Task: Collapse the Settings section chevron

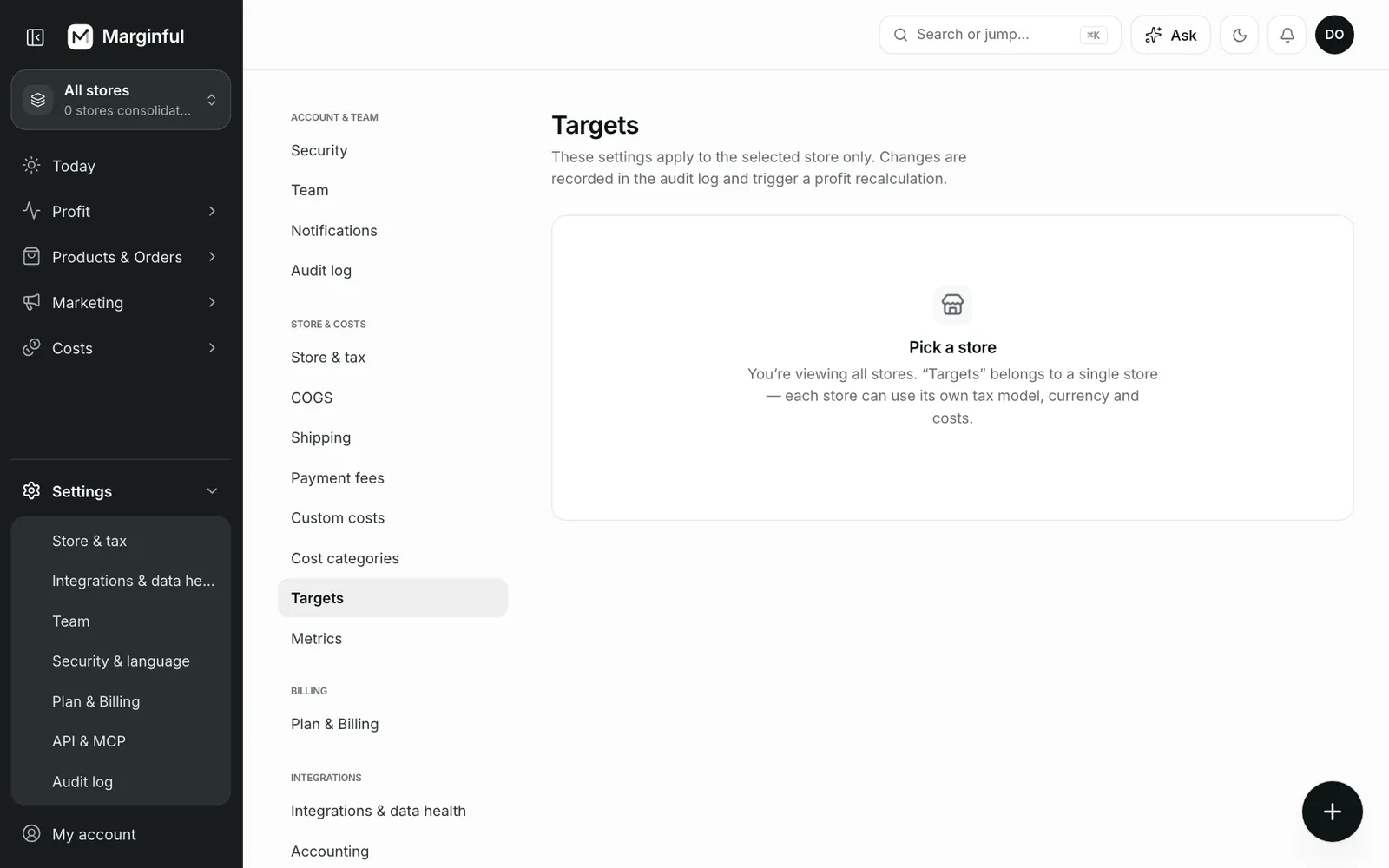Action: [212, 491]
